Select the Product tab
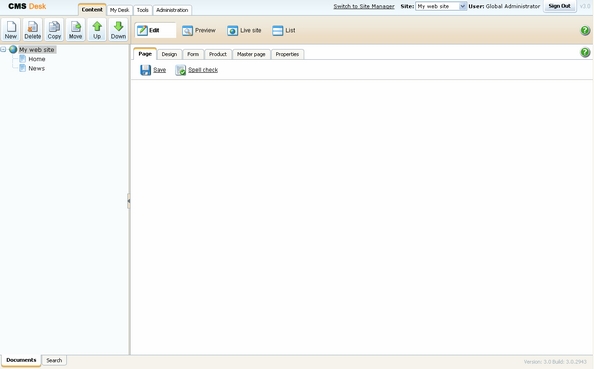This screenshot has width=594, height=369. click(x=218, y=54)
